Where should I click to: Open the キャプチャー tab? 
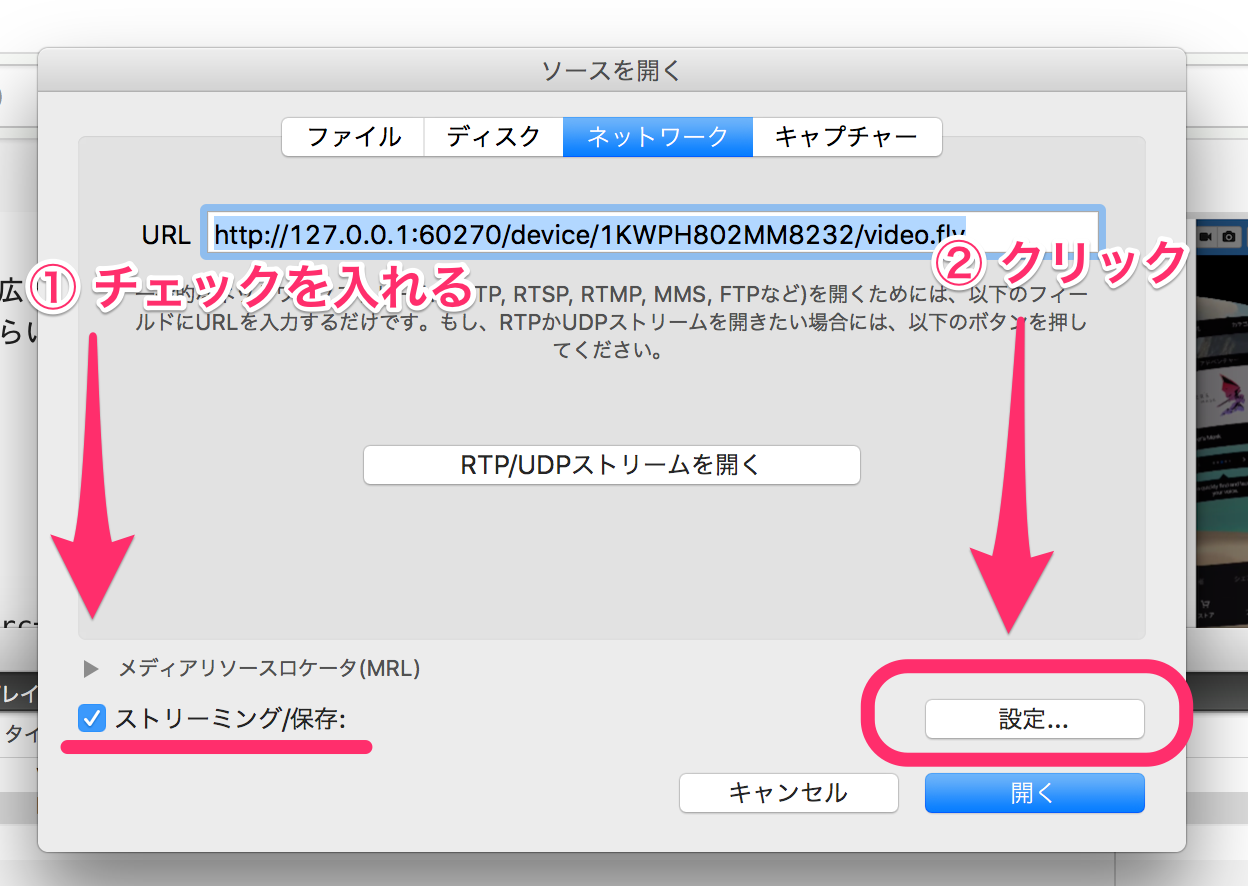[x=846, y=137]
